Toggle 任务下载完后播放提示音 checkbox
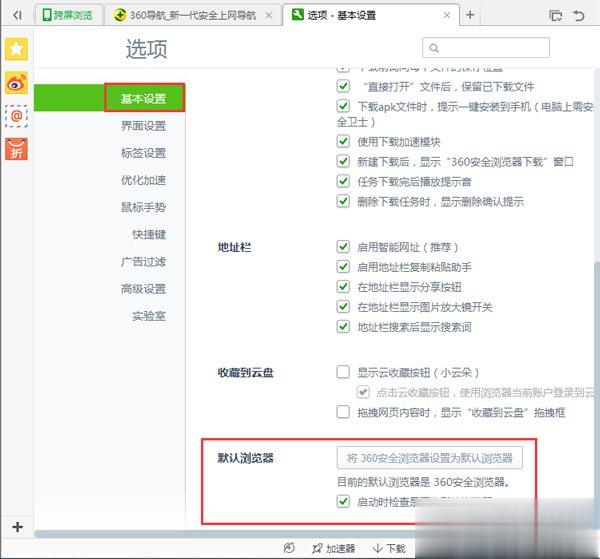600x559 pixels. (x=343, y=181)
